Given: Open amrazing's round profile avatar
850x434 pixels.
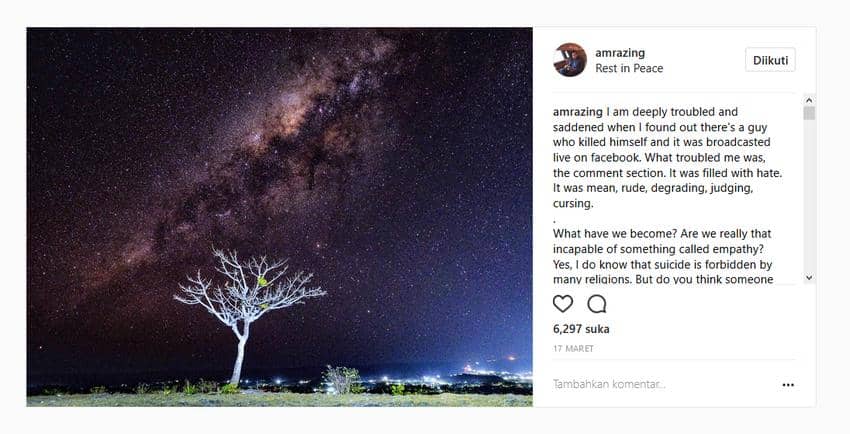Looking at the screenshot, I should [x=570, y=60].
